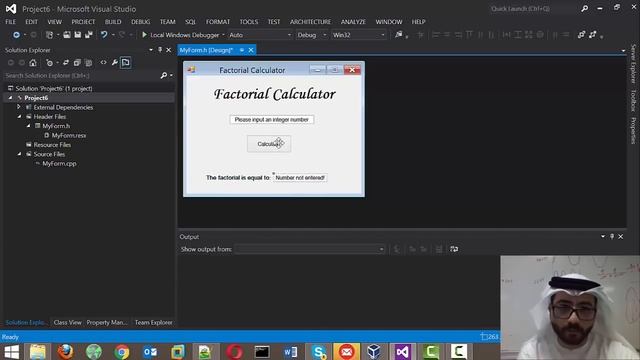This screenshot has width=640, height=360.
Task: Open the Properties side tab
Action: click(x=633, y=131)
